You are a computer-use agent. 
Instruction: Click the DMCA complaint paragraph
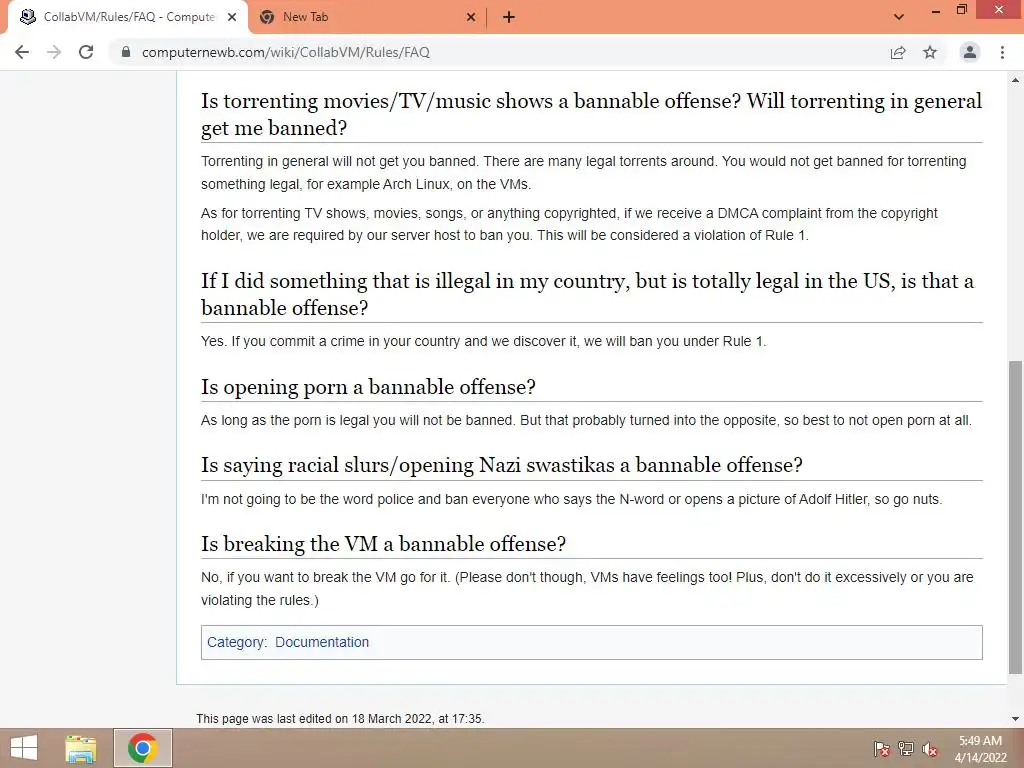569,224
